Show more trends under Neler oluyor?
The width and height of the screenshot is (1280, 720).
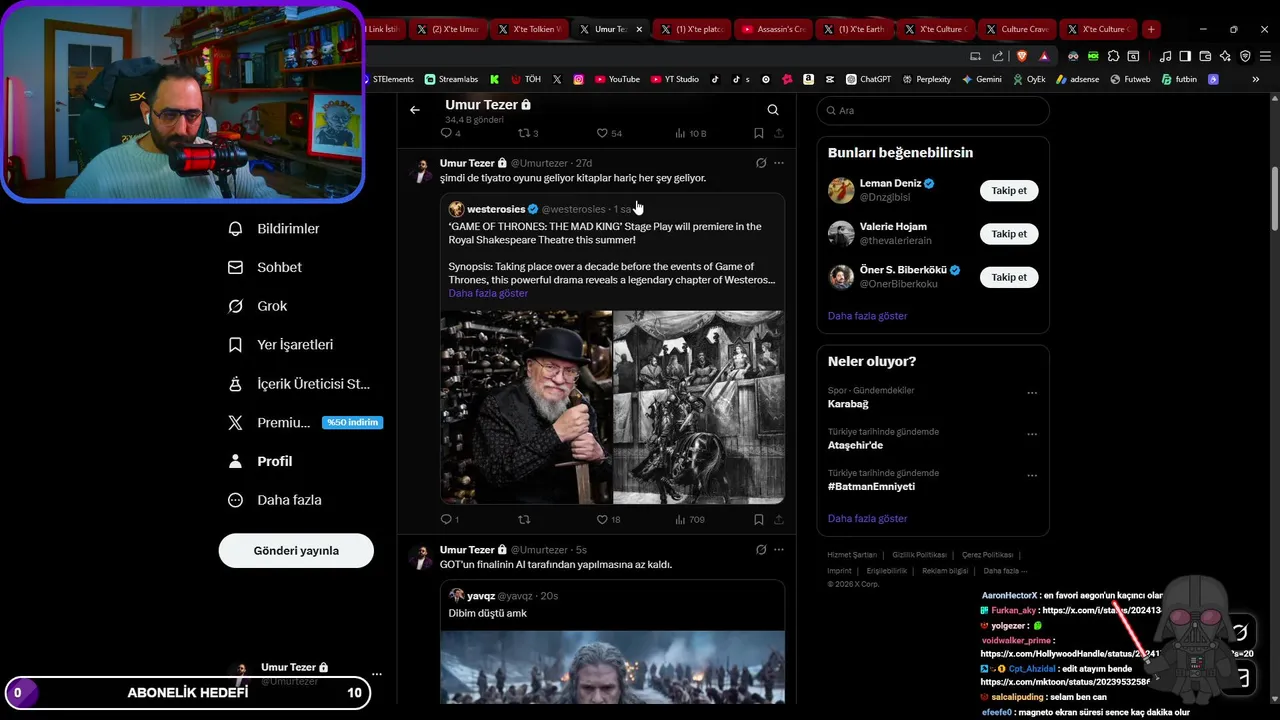click(867, 519)
